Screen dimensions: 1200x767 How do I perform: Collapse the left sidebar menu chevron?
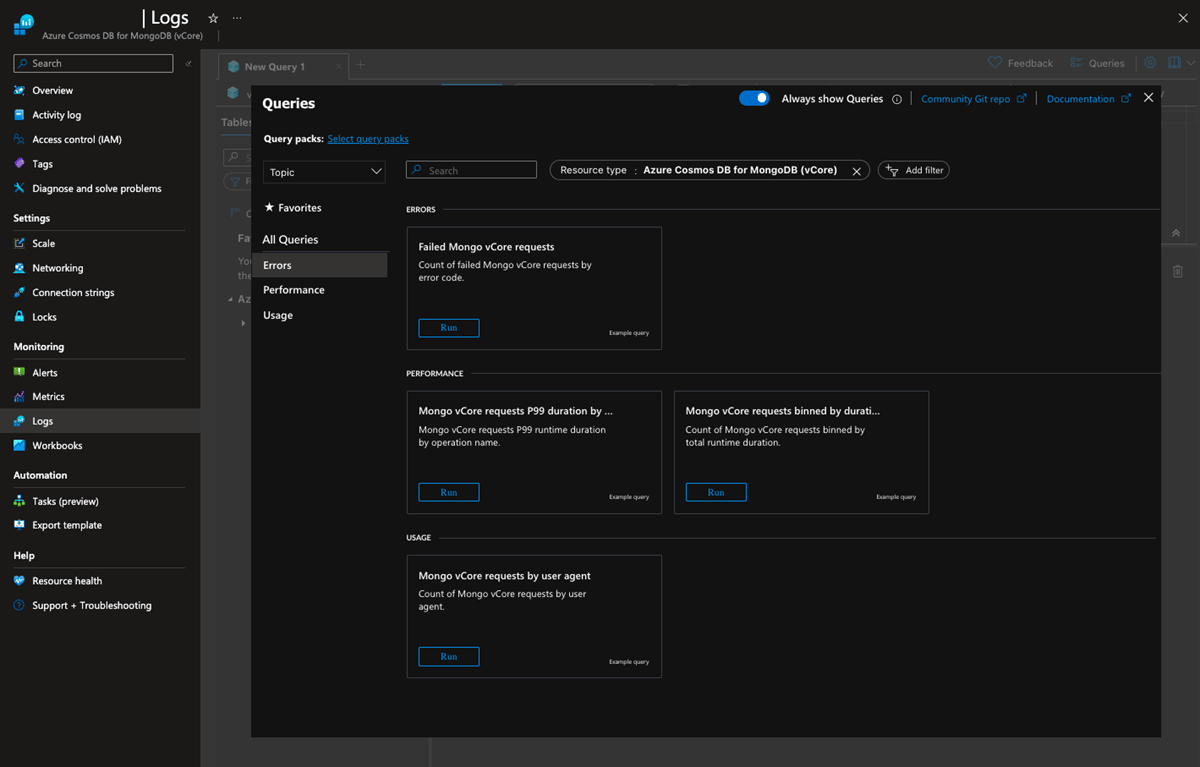(188, 63)
